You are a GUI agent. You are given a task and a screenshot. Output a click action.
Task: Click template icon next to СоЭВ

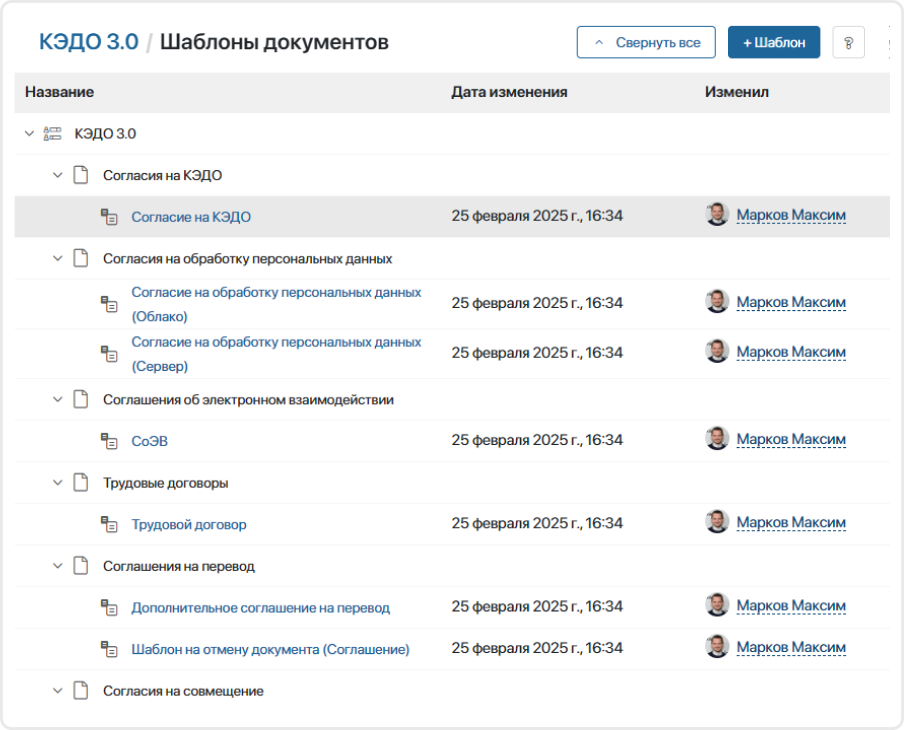tap(109, 440)
